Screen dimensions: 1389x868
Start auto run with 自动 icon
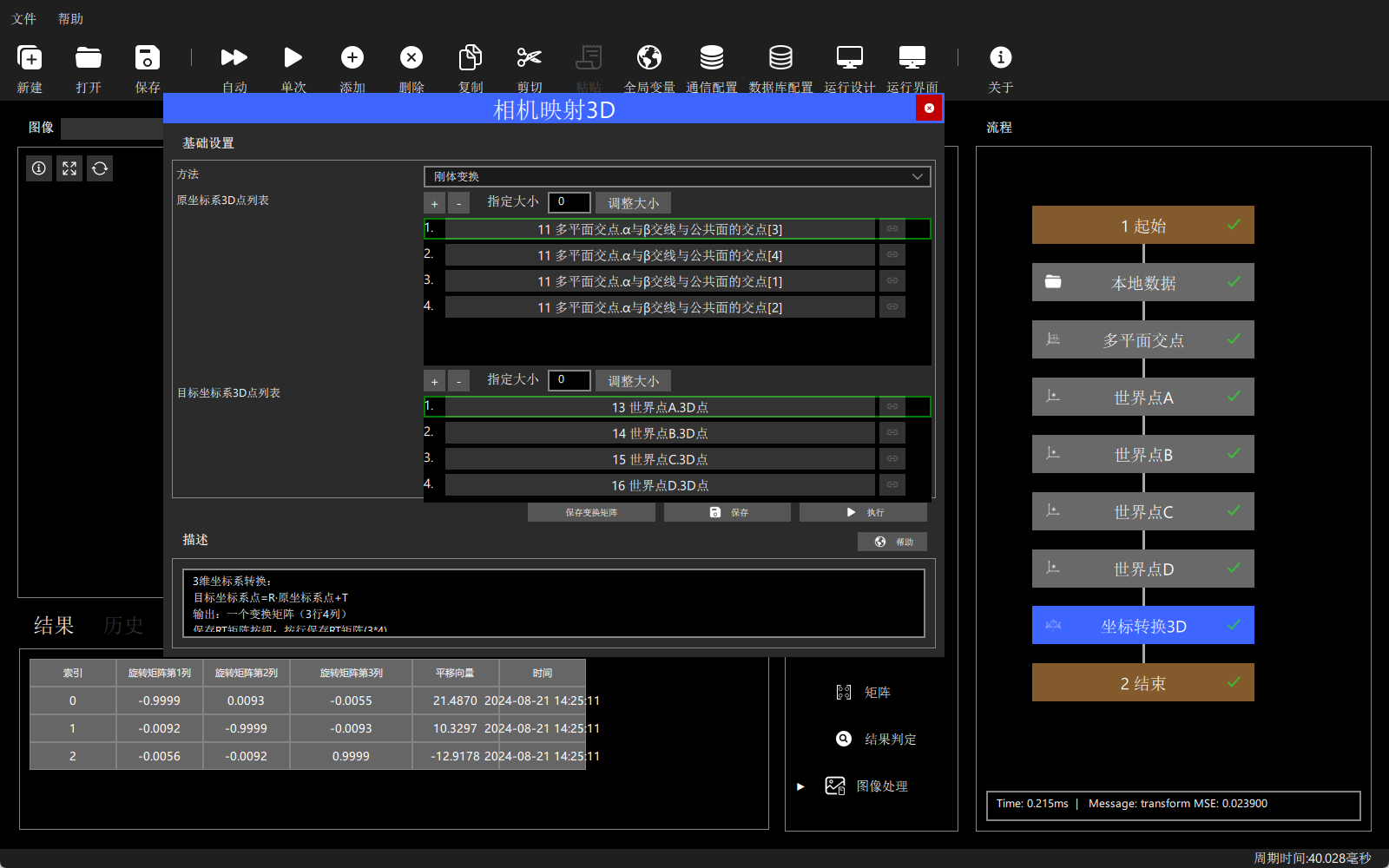(234, 58)
